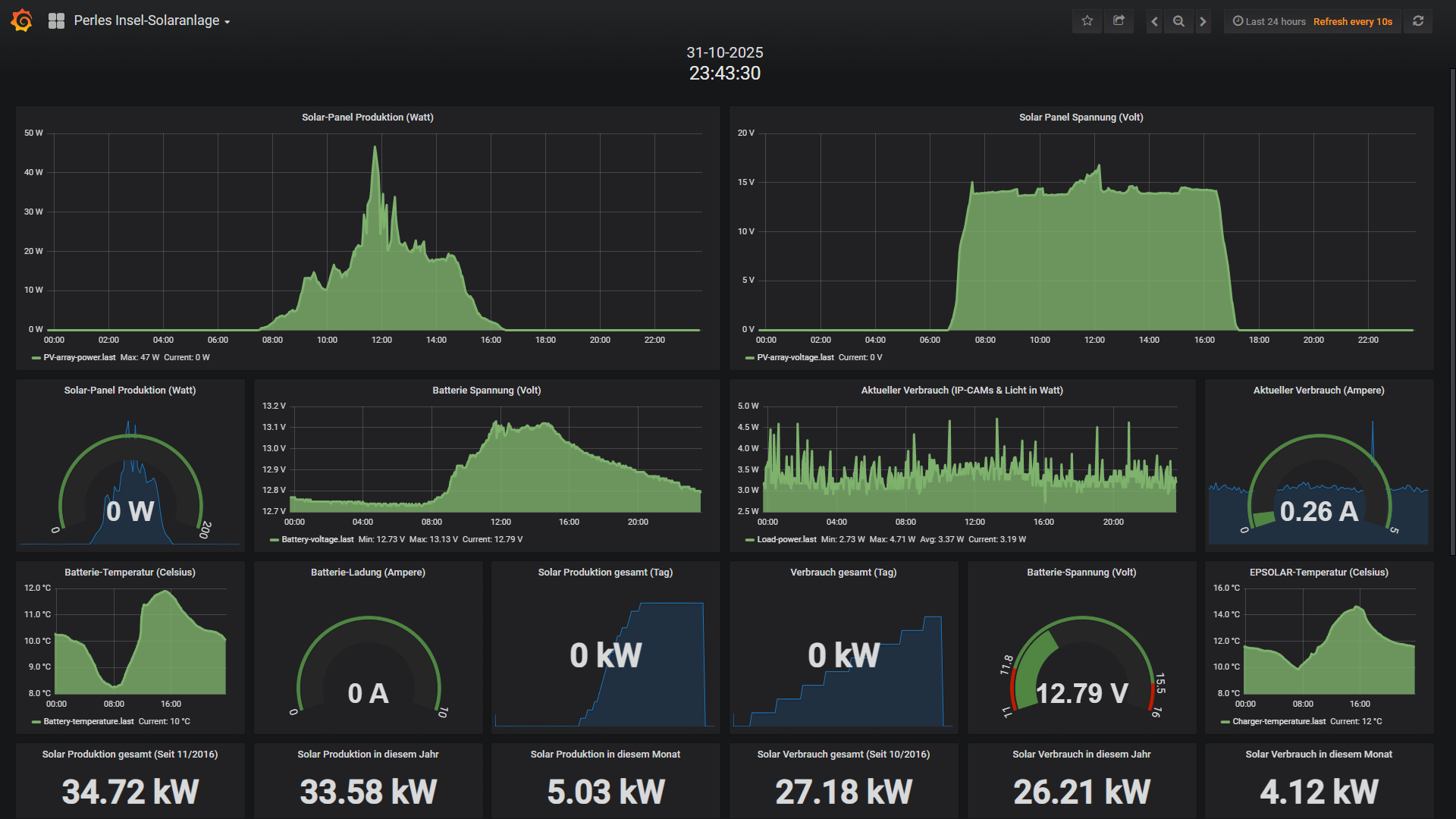Click the Grafana logo icon
The image size is (1456, 819).
22,20
